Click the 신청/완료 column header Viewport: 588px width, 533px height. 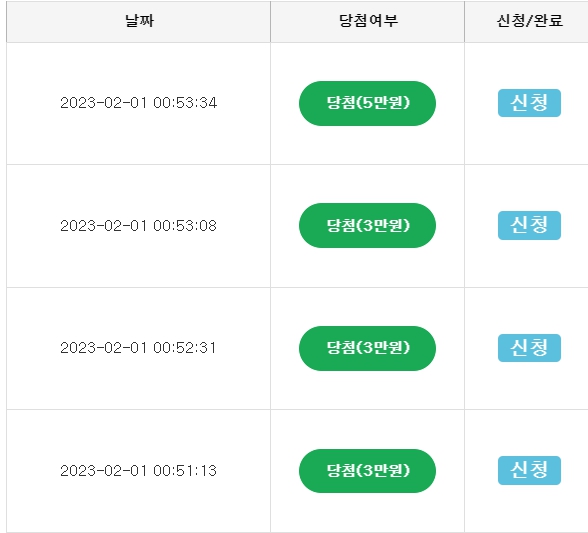pyautogui.click(x=529, y=21)
